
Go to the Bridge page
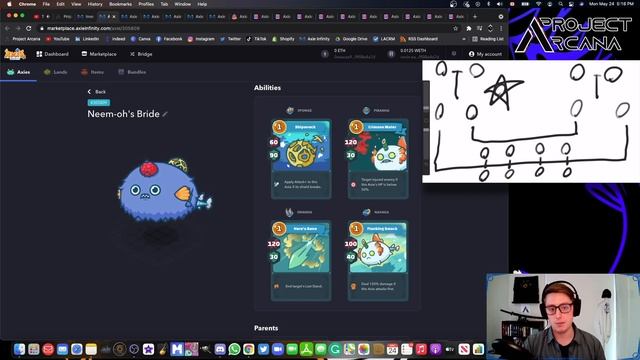(x=141, y=54)
